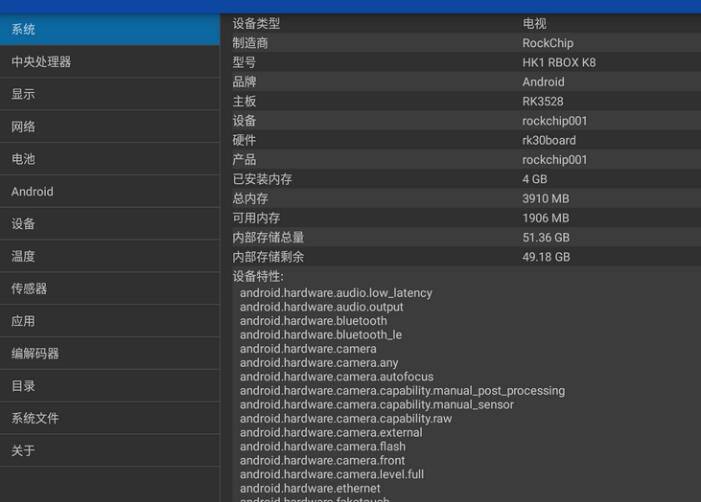This screenshot has height=502, width=701.
Task: Click android.hardware.camera.external entry
Action: click(x=331, y=433)
